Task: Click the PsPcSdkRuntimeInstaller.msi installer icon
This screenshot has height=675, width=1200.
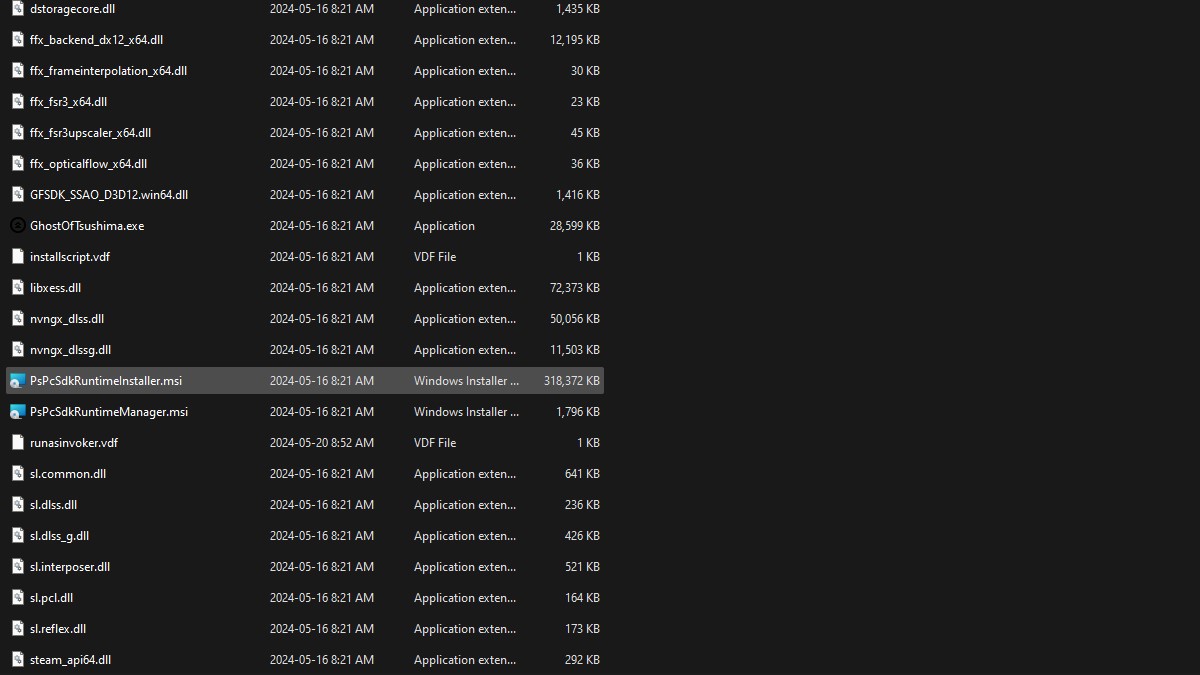Action: coord(17,381)
